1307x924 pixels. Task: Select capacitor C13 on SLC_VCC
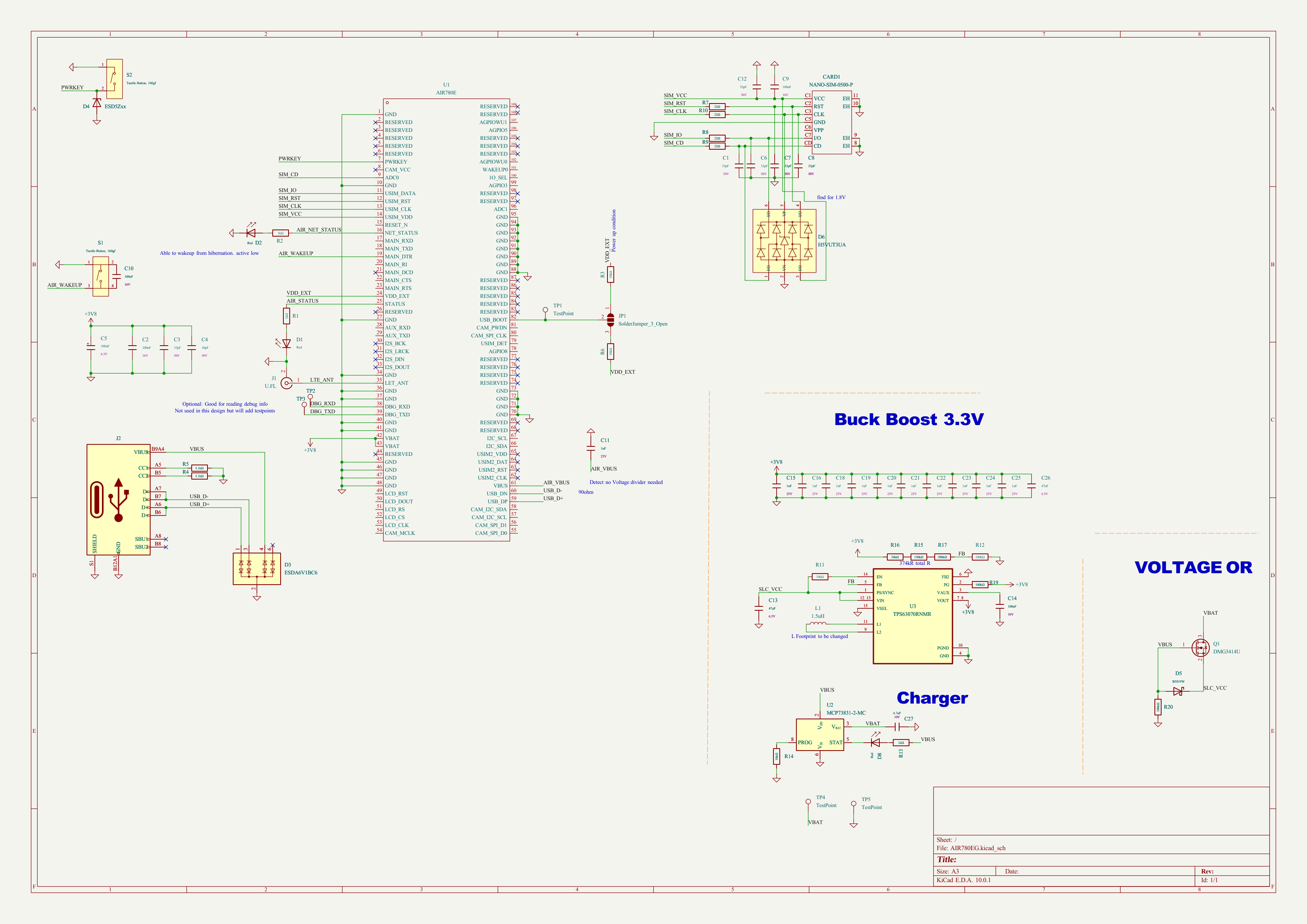(x=758, y=608)
